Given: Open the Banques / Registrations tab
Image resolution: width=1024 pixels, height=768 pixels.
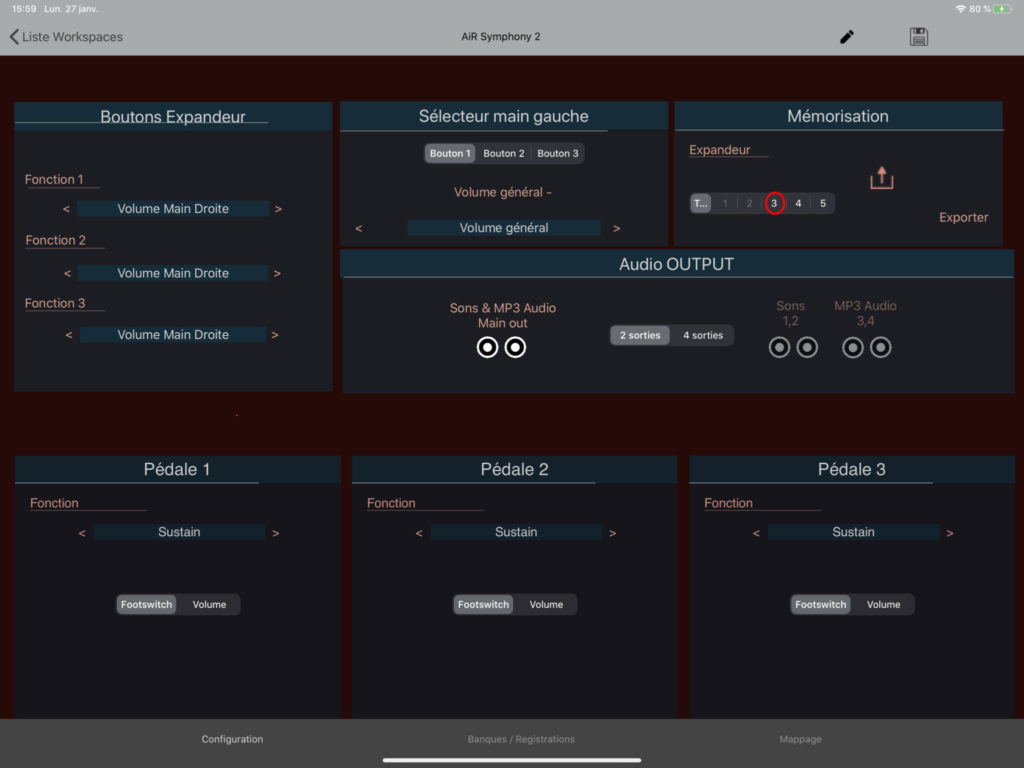Looking at the screenshot, I should coord(521,739).
